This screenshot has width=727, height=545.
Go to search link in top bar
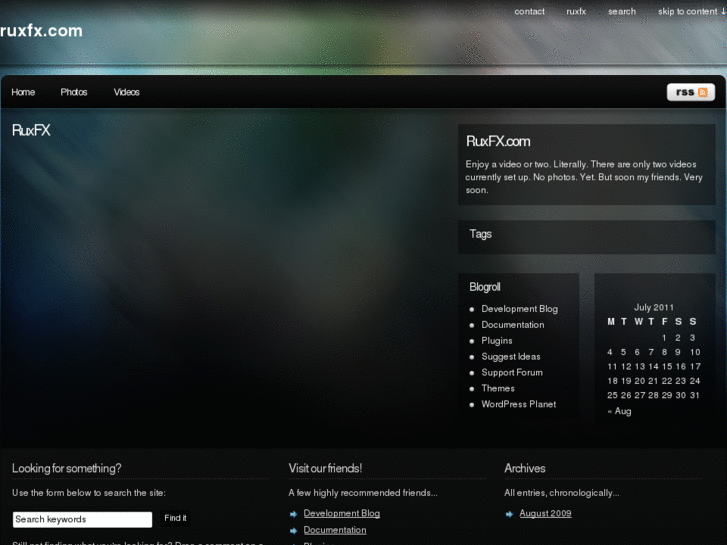622,12
